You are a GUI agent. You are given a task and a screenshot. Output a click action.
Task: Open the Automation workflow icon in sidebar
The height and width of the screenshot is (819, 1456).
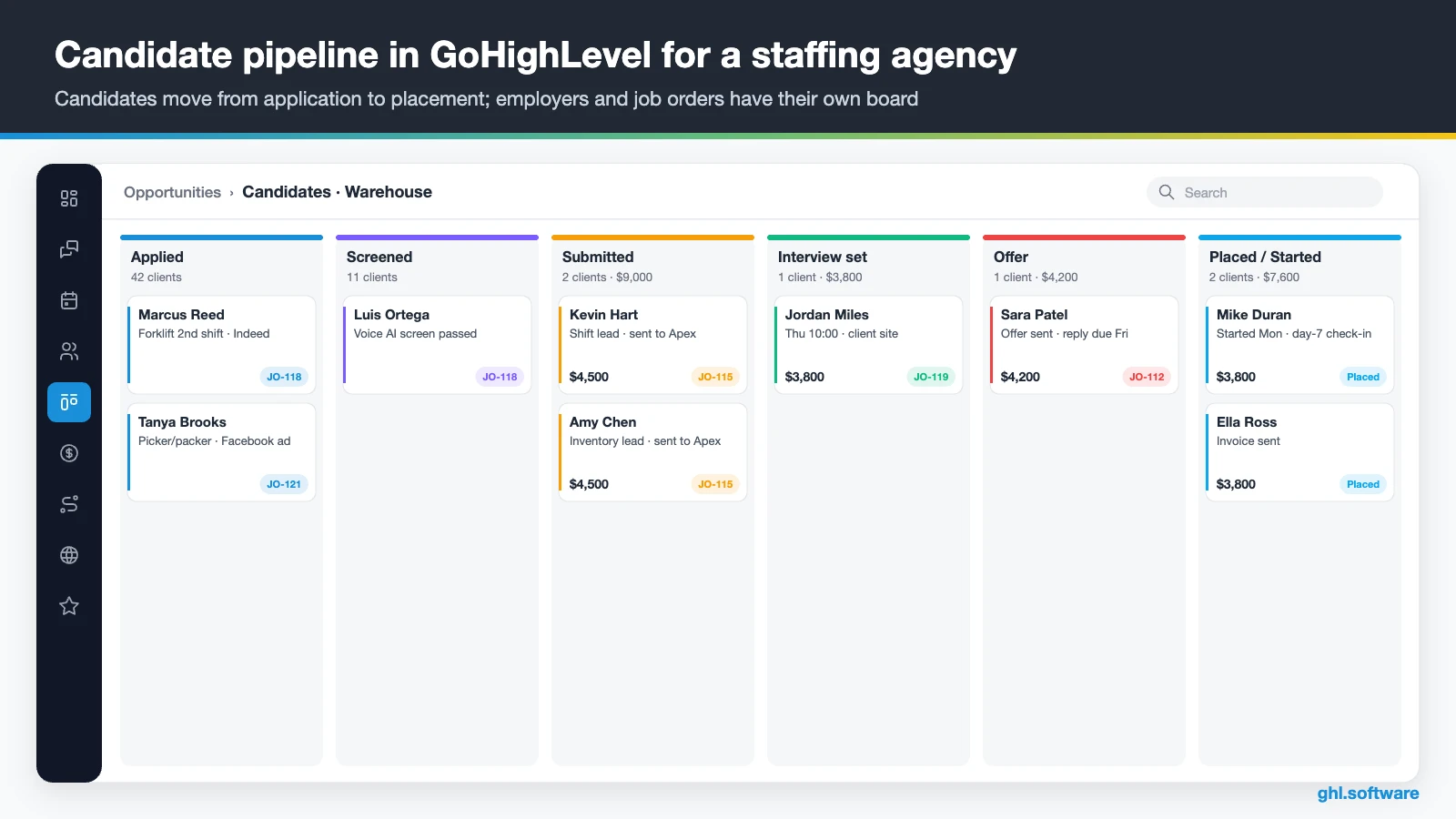[x=69, y=504]
